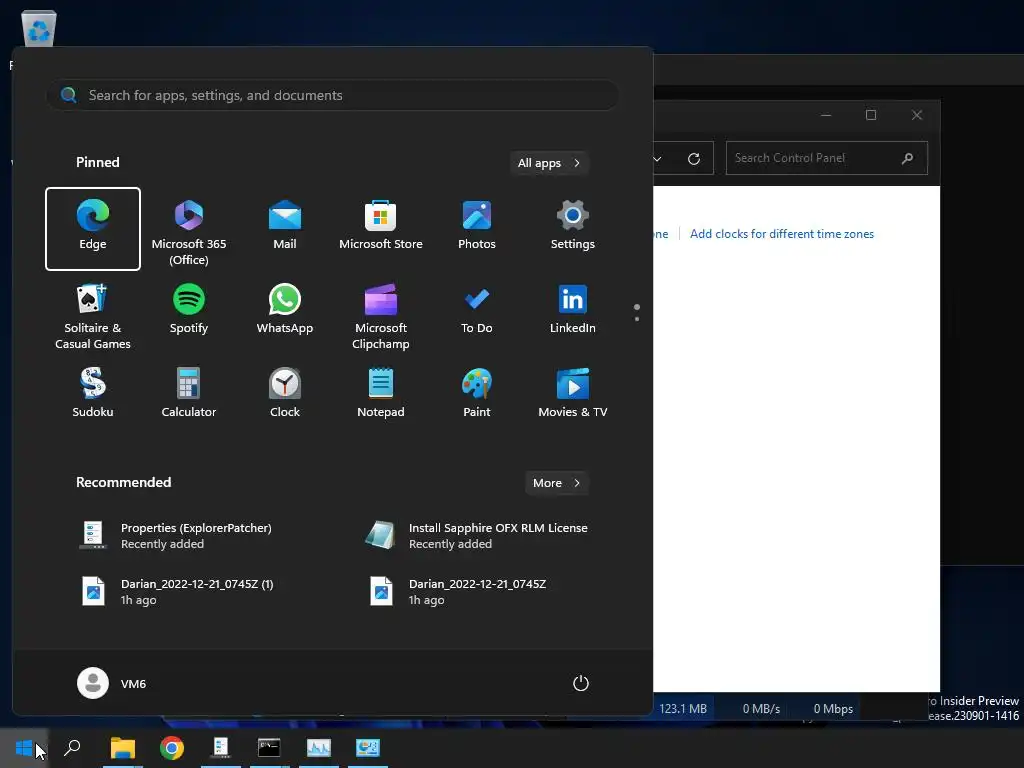Click the Windows Start button on taskbar
The width and height of the screenshot is (1024, 768).
point(24,748)
